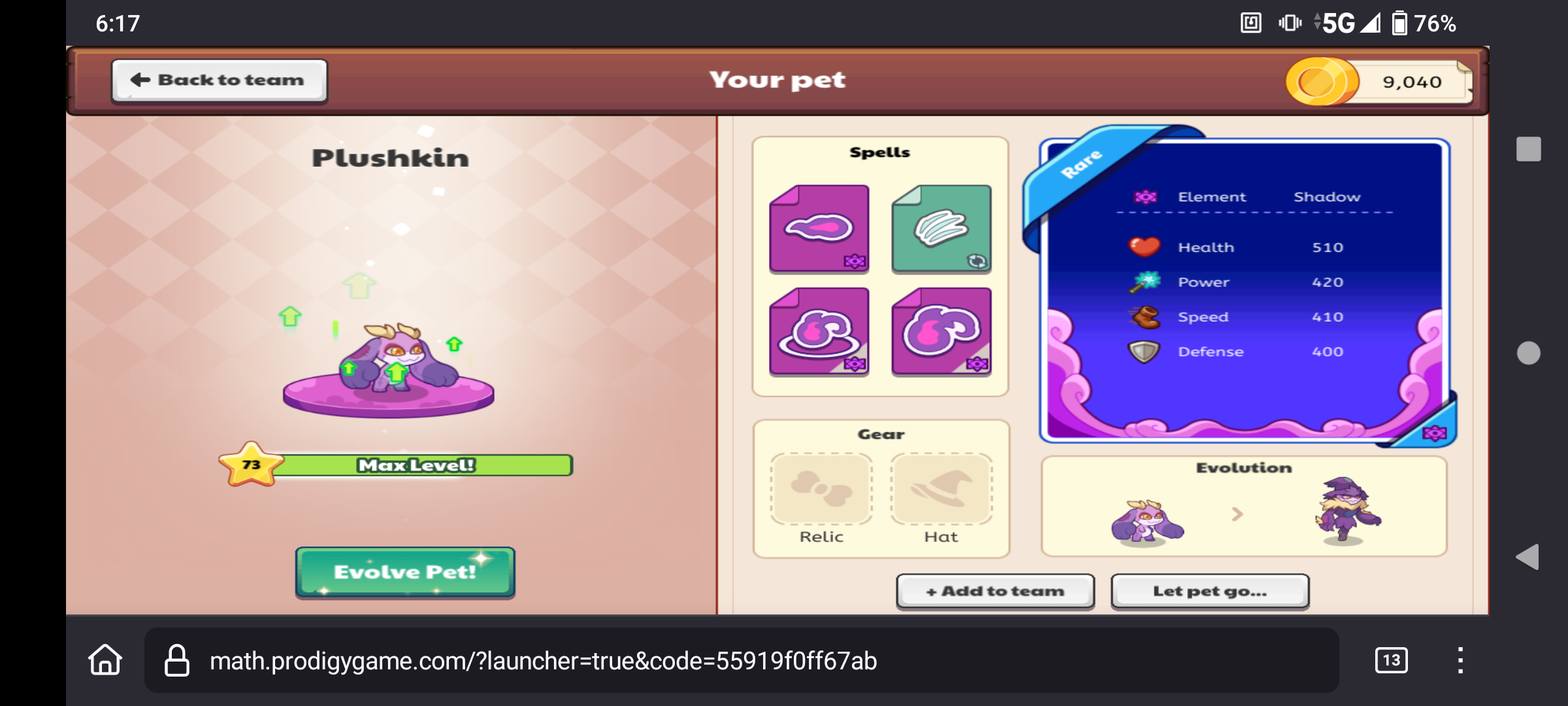1568x706 pixels.
Task: Select the green claw swipe spell card
Action: click(x=941, y=229)
